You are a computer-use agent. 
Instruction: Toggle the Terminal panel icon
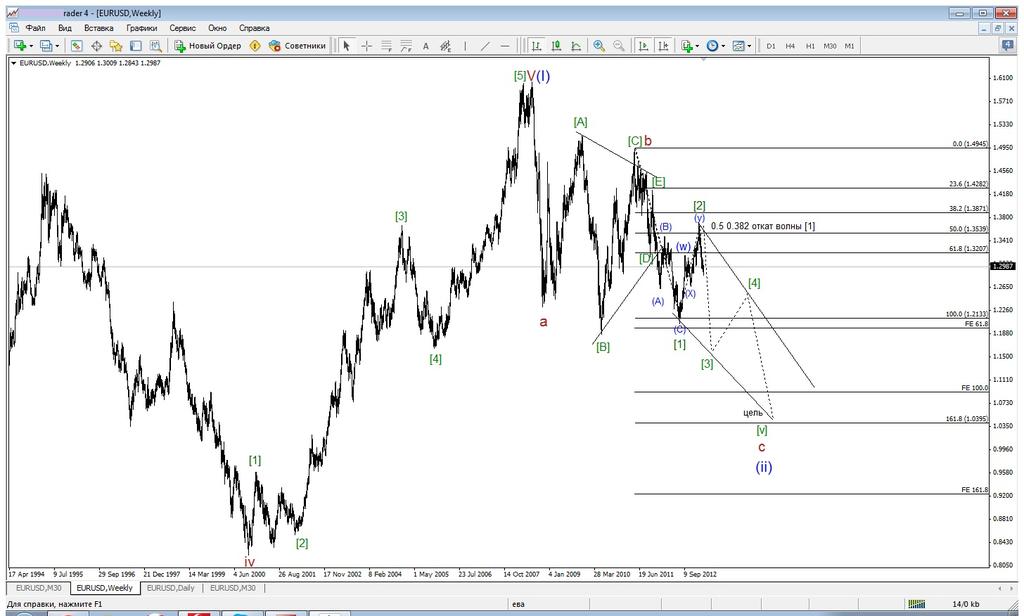[136, 46]
